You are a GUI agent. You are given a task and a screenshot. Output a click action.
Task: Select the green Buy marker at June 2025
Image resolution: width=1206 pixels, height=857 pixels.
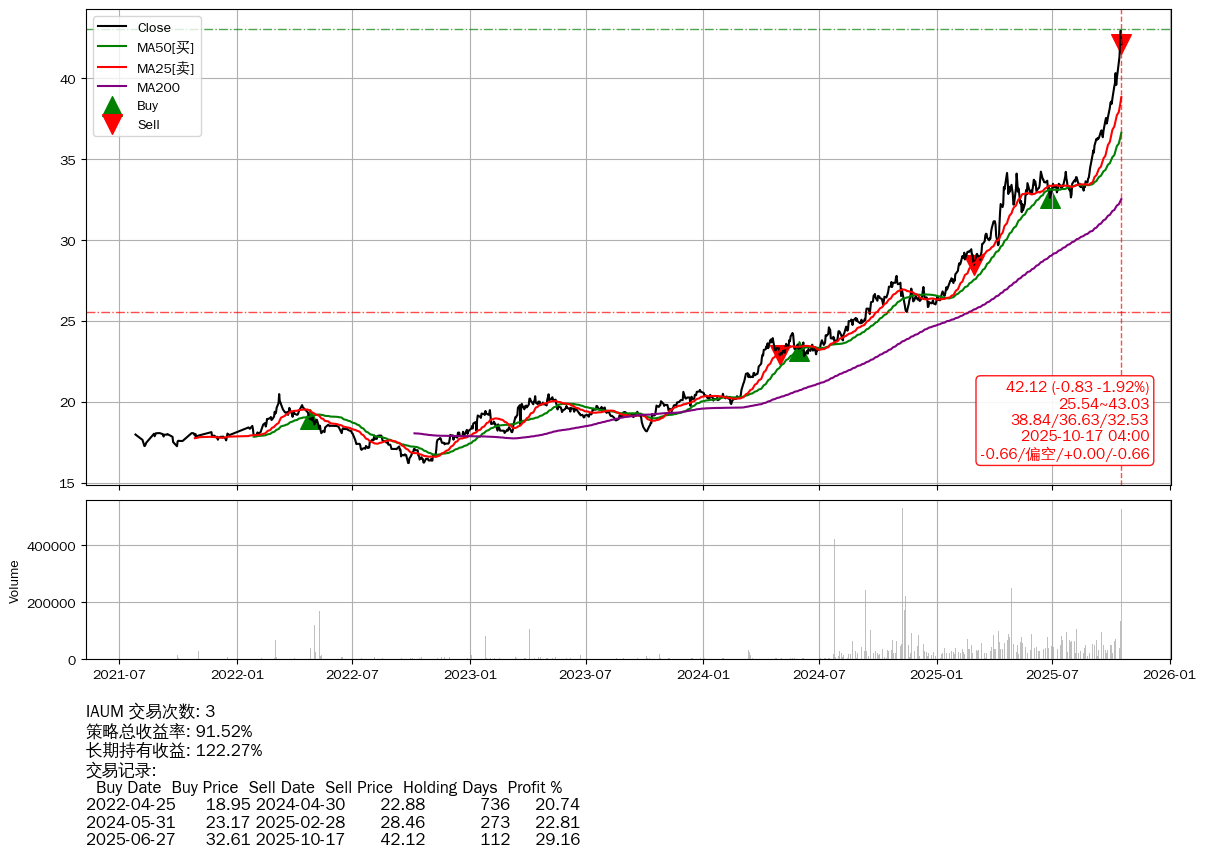pyautogui.click(x=1050, y=198)
